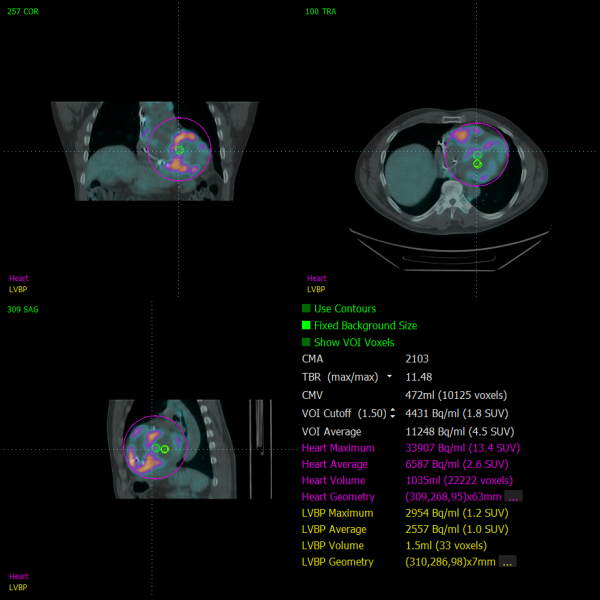Image resolution: width=600 pixels, height=600 pixels.
Task: Click the Heart label in transverse view
Action: (317, 278)
